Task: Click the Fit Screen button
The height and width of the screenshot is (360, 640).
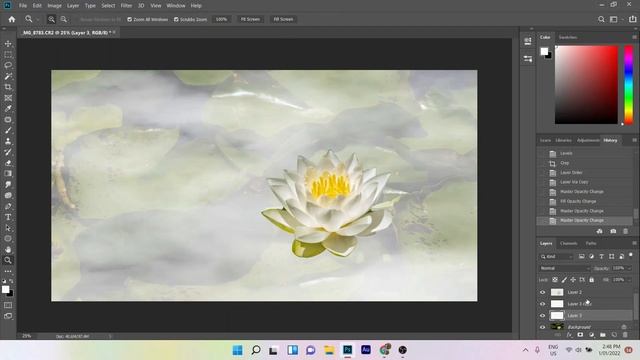Action: point(250,19)
